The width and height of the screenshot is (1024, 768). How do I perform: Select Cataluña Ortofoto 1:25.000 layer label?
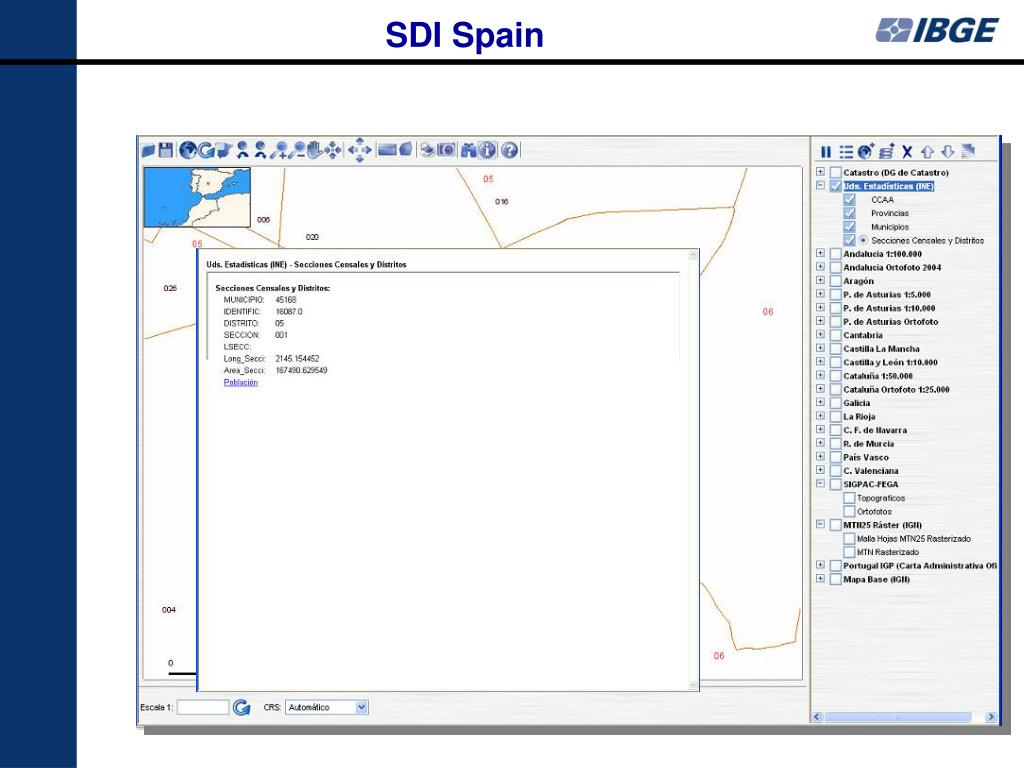point(896,389)
